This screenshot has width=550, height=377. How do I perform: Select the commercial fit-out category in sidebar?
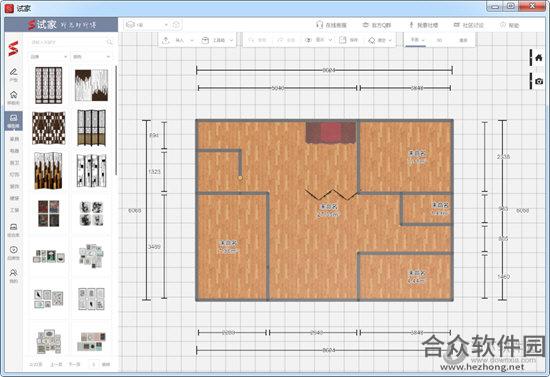(x=14, y=210)
